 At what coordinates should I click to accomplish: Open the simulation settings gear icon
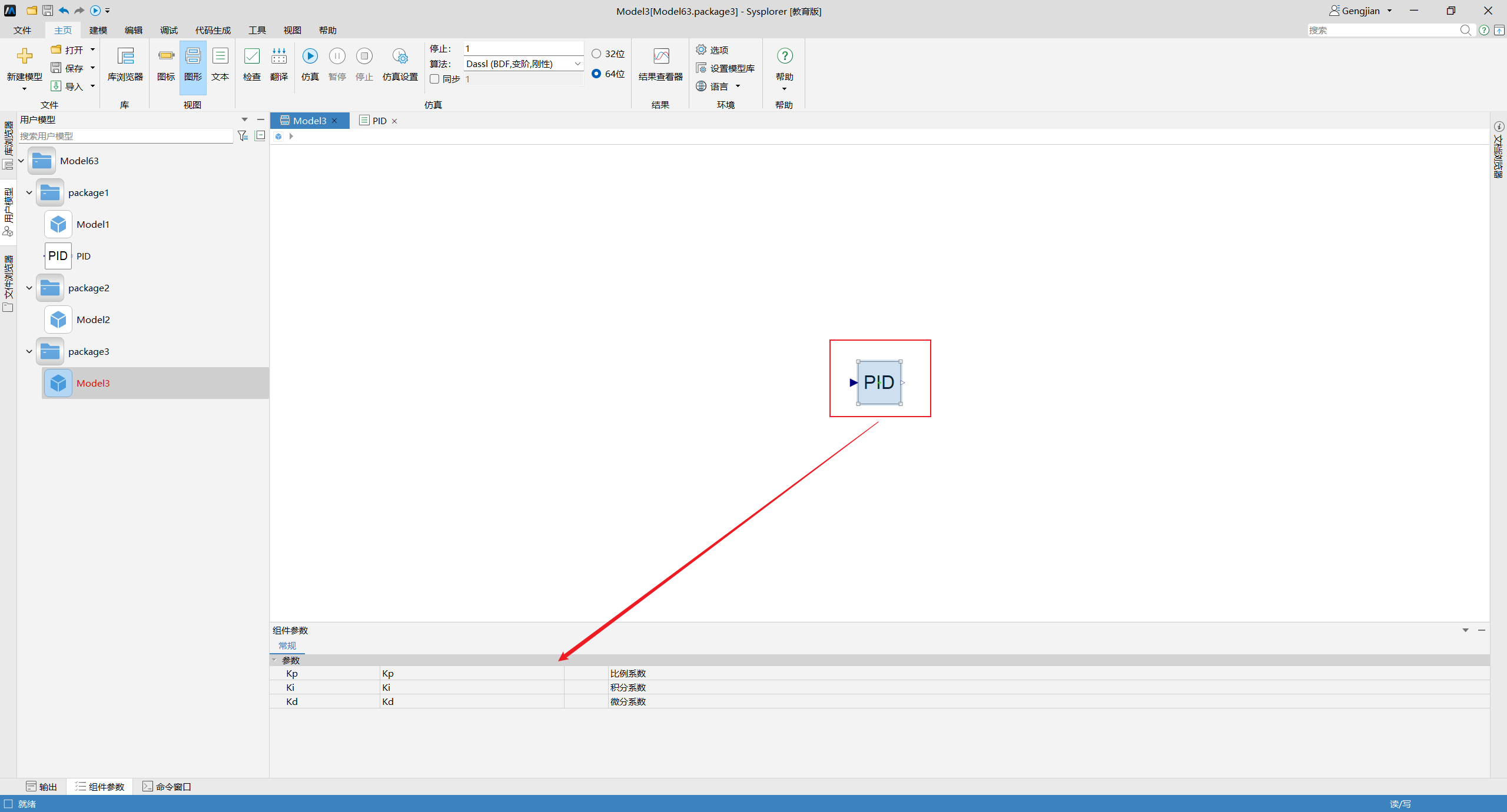pos(400,56)
